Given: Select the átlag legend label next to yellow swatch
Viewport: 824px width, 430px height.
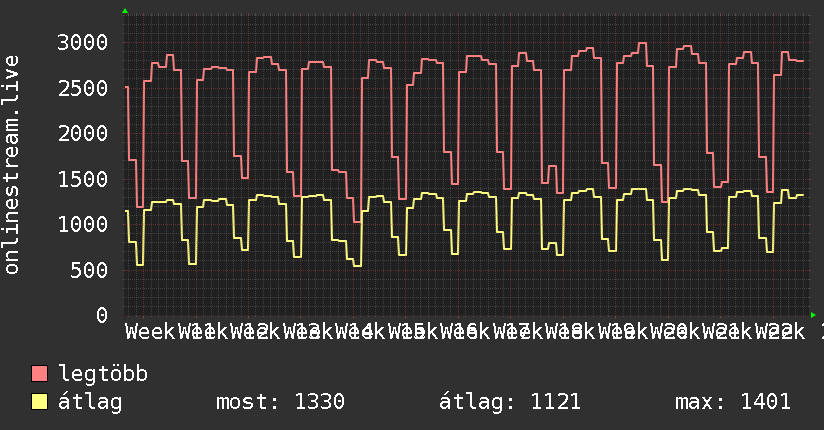Looking at the screenshot, I should tap(90, 402).
